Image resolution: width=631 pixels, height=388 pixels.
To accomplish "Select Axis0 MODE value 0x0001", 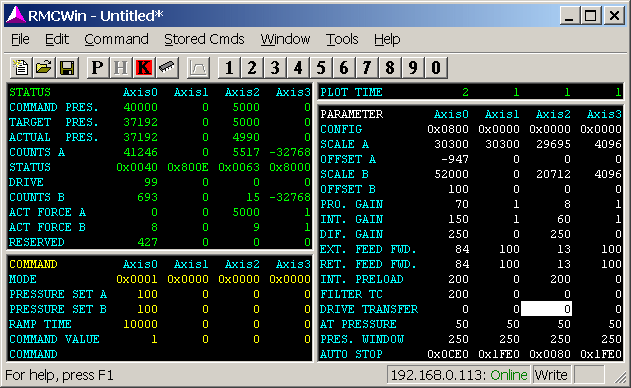I will [137, 279].
